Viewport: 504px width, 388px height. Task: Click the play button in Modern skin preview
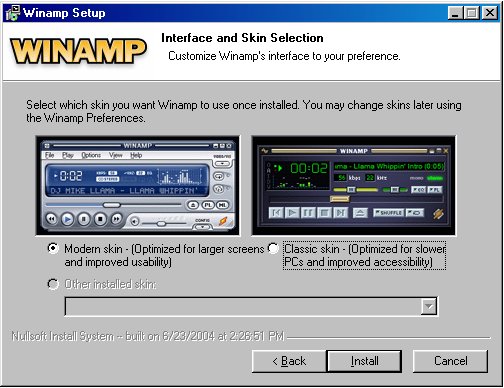(x=67, y=219)
